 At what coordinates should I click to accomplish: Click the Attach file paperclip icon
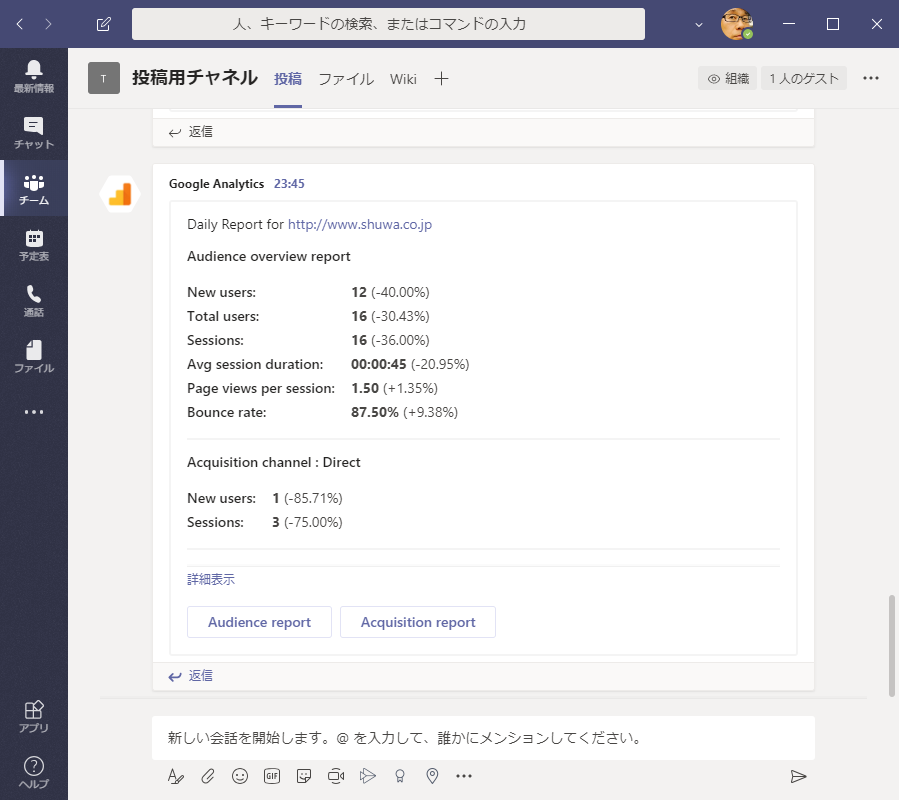(208, 776)
